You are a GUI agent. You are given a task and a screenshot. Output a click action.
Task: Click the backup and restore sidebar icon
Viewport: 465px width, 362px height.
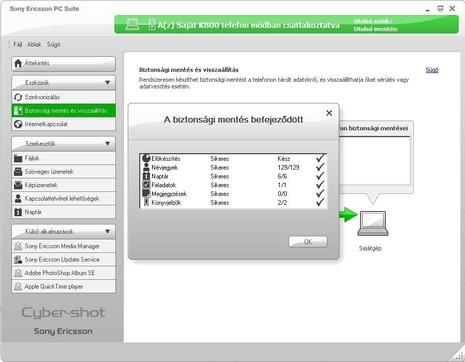18,111
